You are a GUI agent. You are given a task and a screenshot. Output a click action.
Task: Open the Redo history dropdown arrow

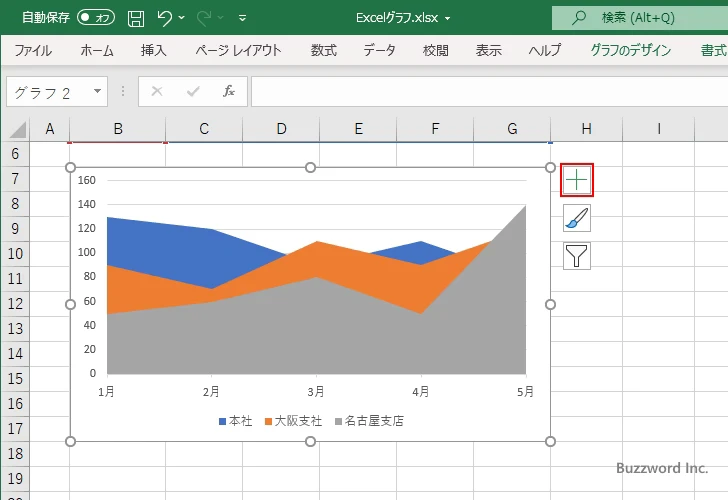click(221, 18)
